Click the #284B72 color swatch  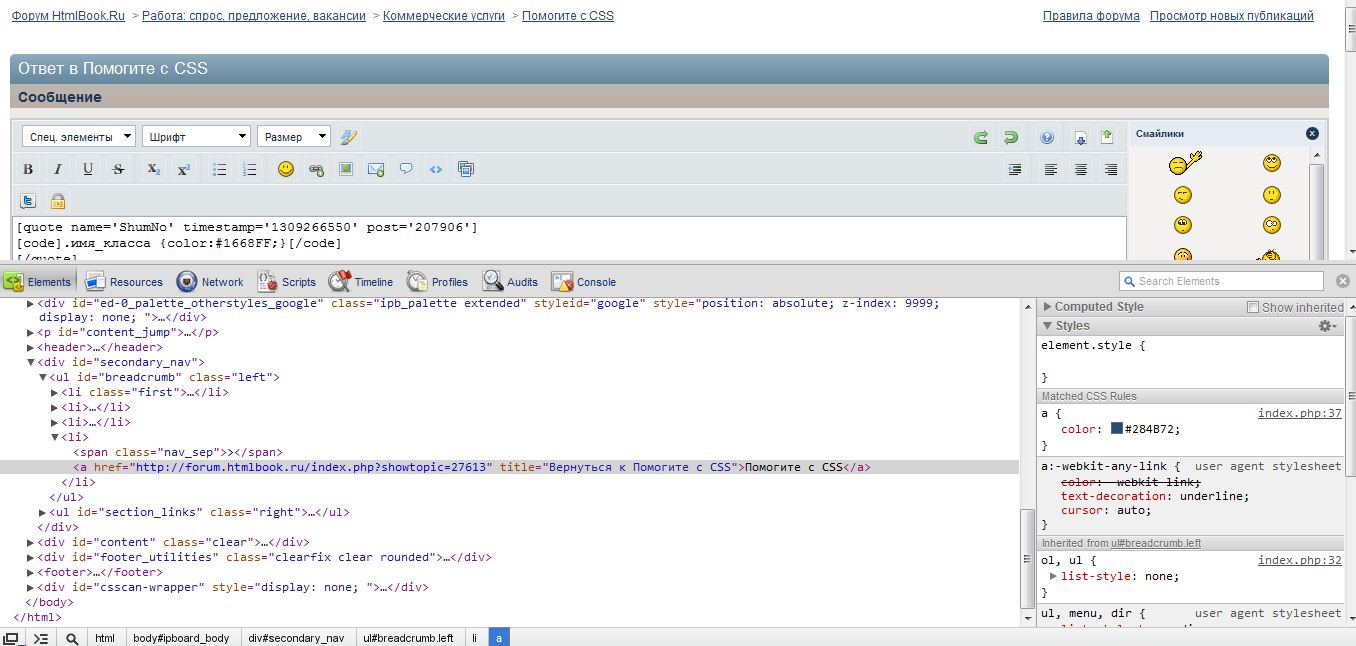tap(1117, 429)
